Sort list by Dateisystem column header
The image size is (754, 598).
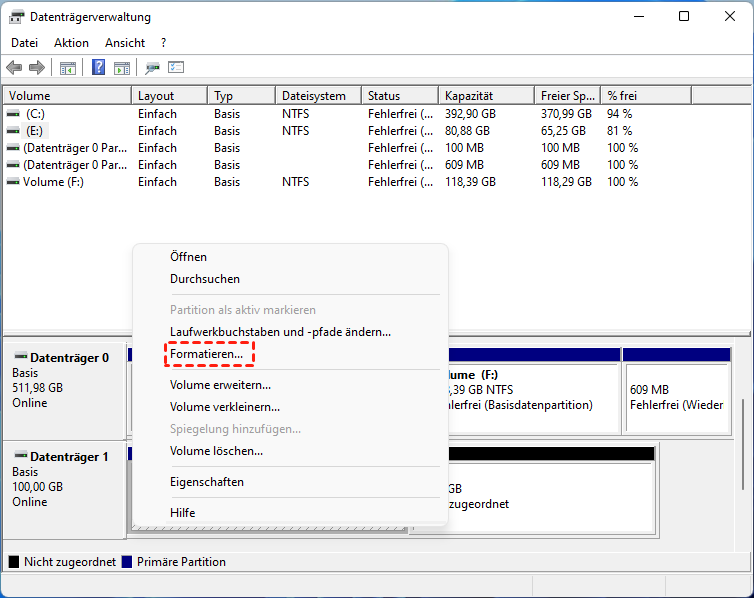tap(314, 96)
